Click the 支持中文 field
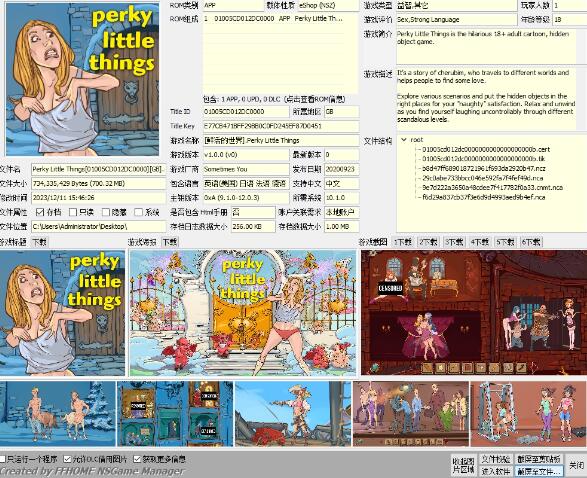 [342, 183]
